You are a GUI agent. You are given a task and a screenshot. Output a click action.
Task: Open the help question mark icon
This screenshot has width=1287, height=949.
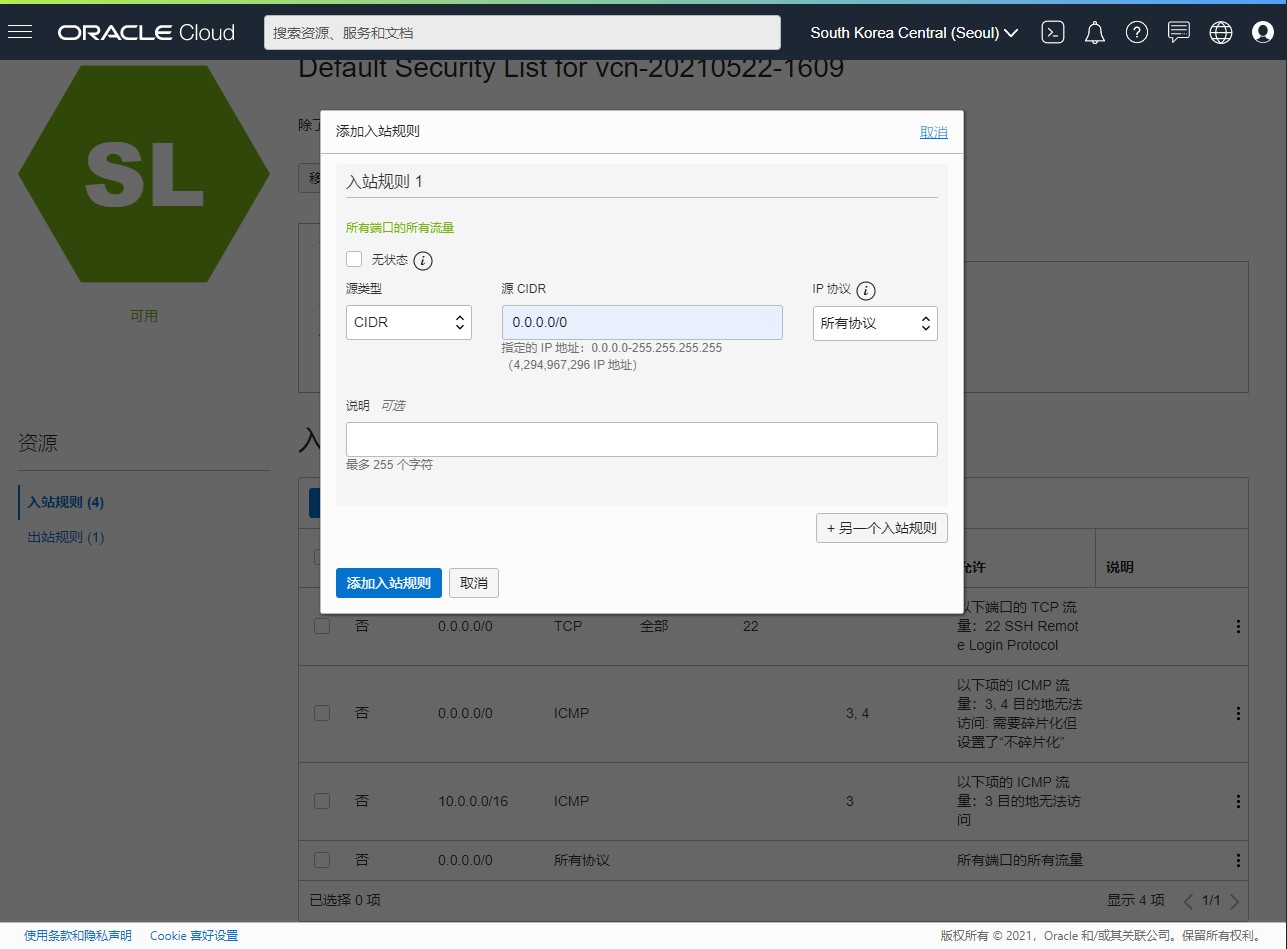[x=1137, y=32]
